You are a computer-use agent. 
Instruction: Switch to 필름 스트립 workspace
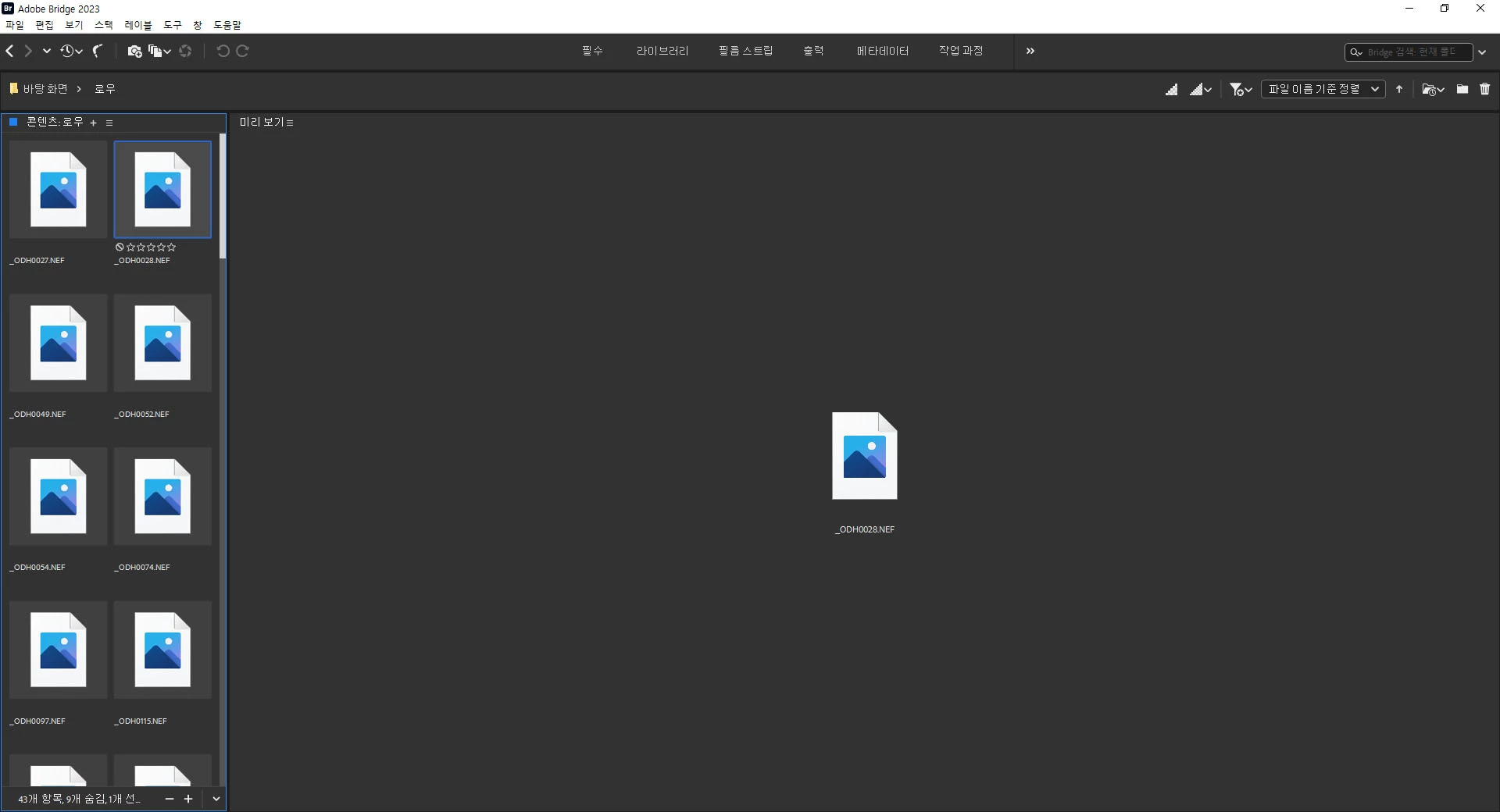[746, 51]
